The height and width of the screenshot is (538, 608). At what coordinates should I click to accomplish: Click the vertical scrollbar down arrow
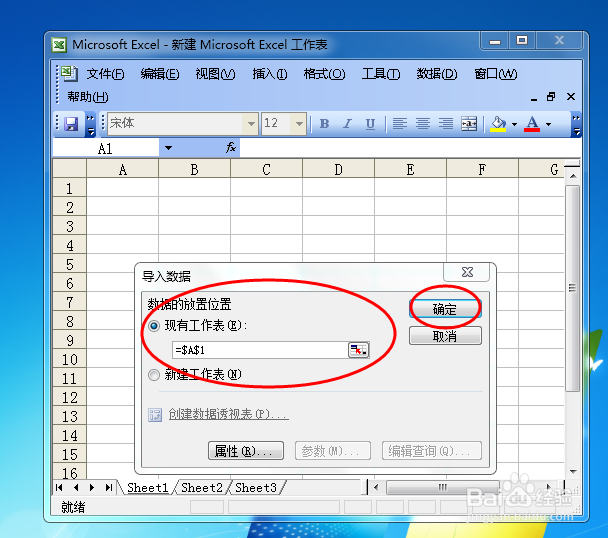click(573, 472)
